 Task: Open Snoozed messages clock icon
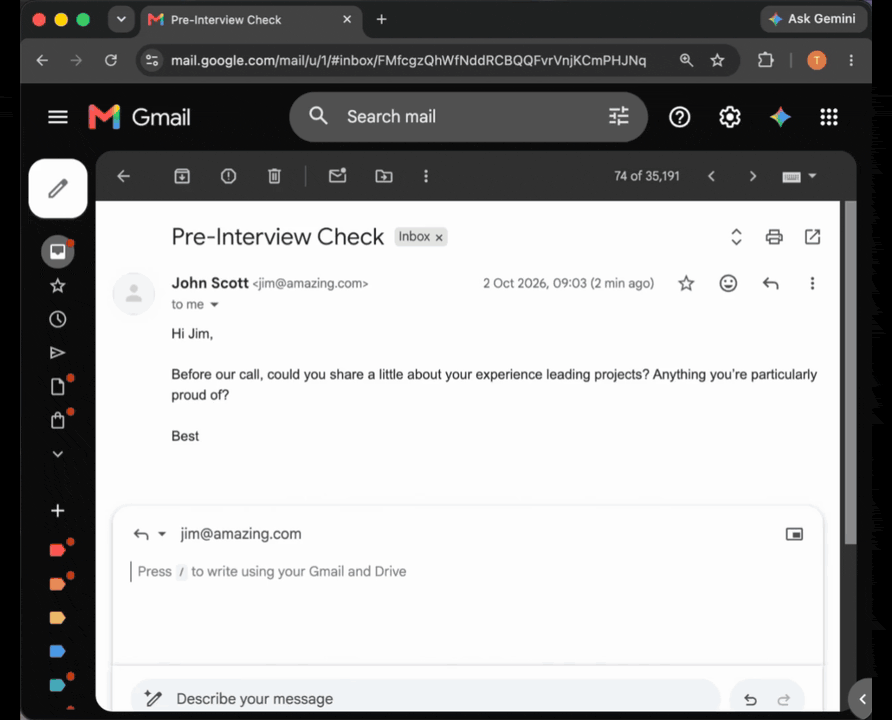tap(57, 319)
